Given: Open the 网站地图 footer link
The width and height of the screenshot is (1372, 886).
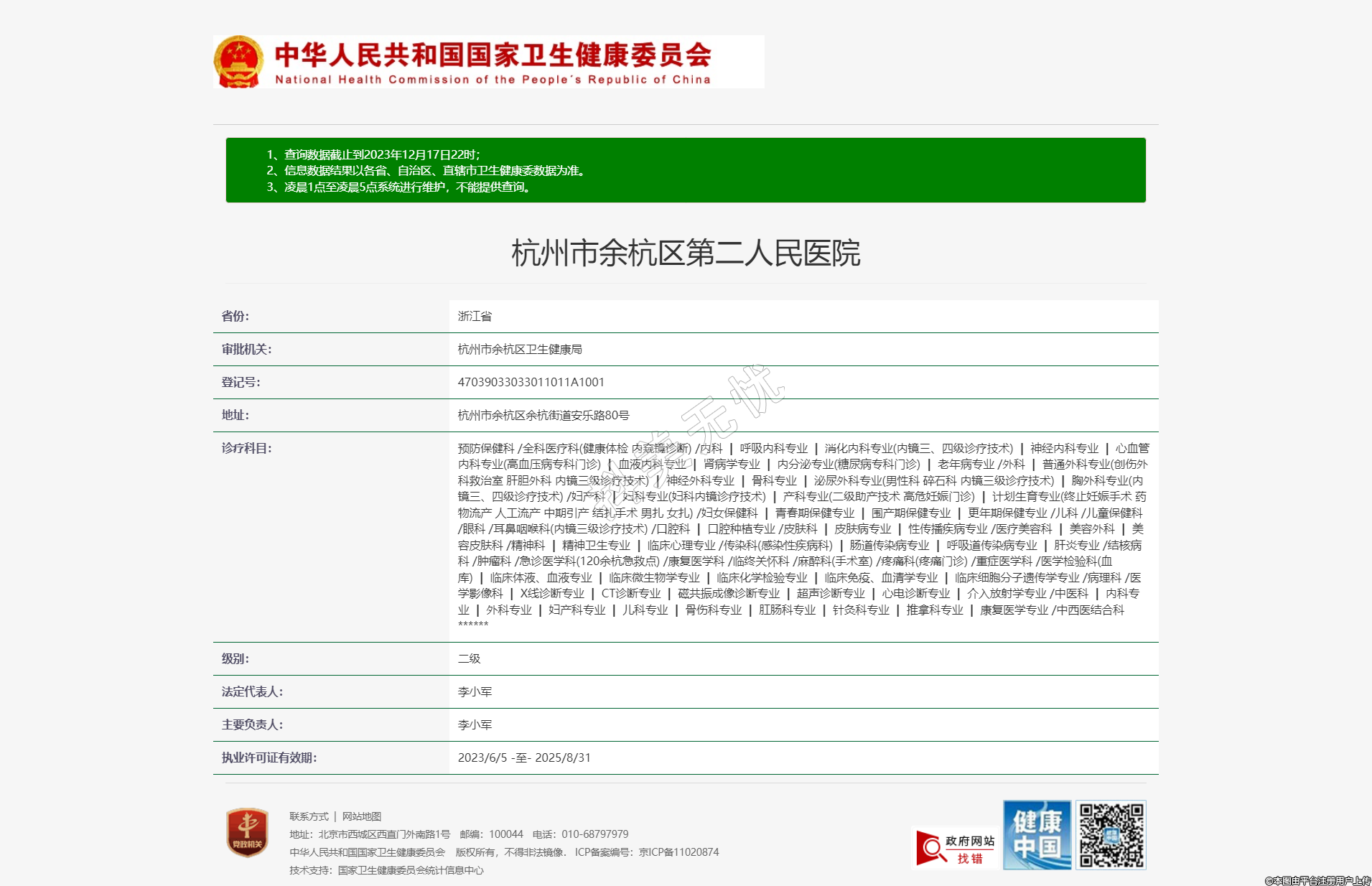Looking at the screenshot, I should tap(361, 816).
